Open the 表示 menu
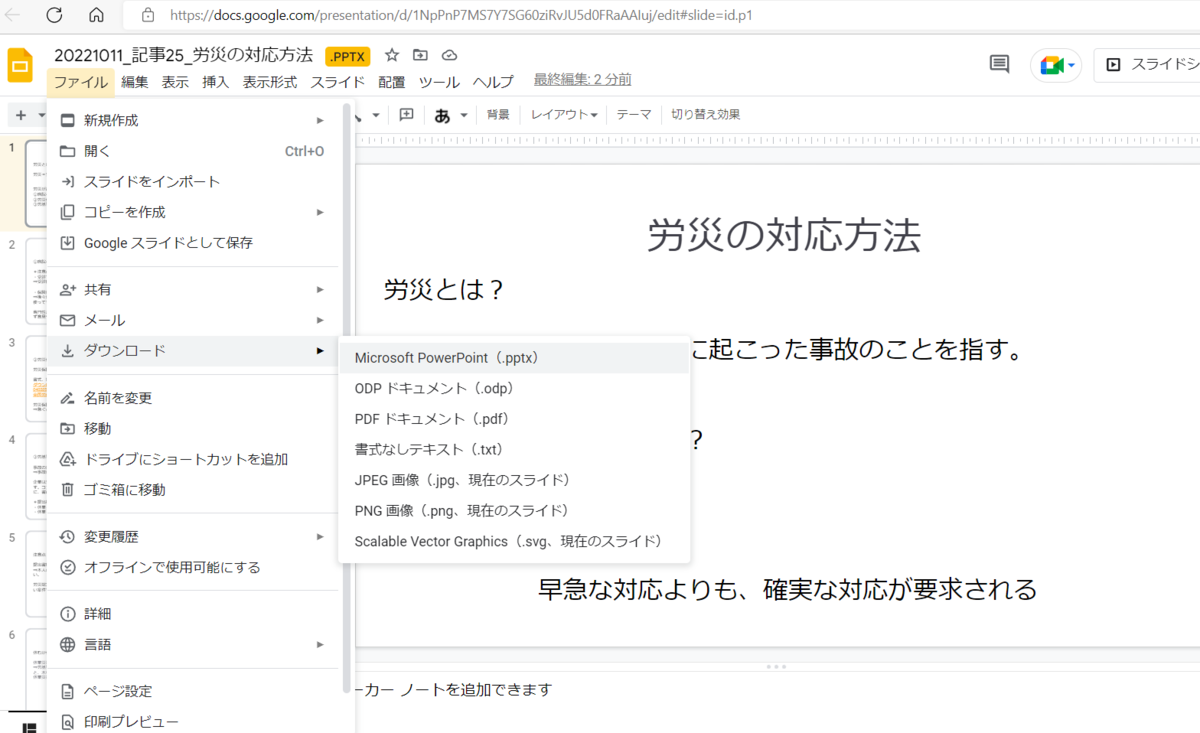 175,82
